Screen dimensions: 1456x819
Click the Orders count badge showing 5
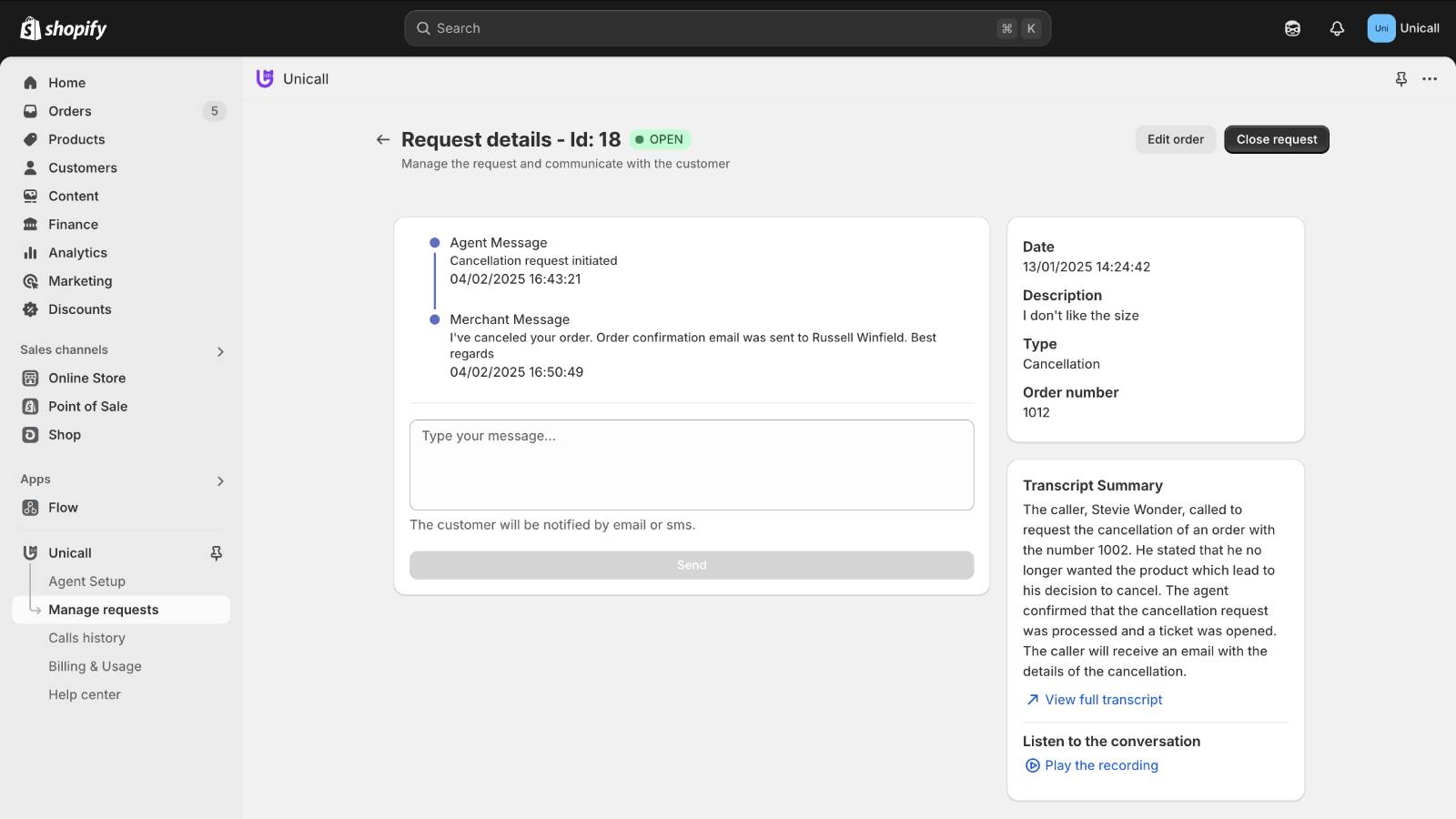pyautogui.click(x=215, y=111)
